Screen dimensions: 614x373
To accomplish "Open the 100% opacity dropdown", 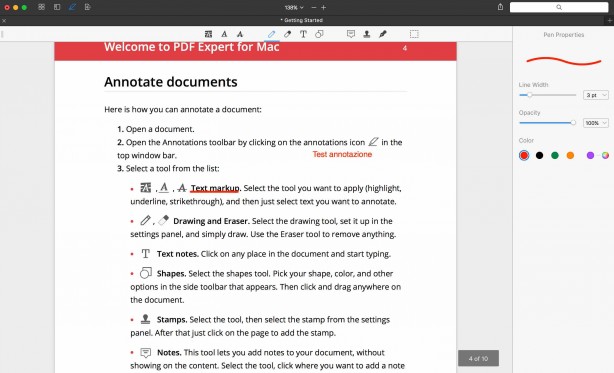I will [x=596, y=123].
